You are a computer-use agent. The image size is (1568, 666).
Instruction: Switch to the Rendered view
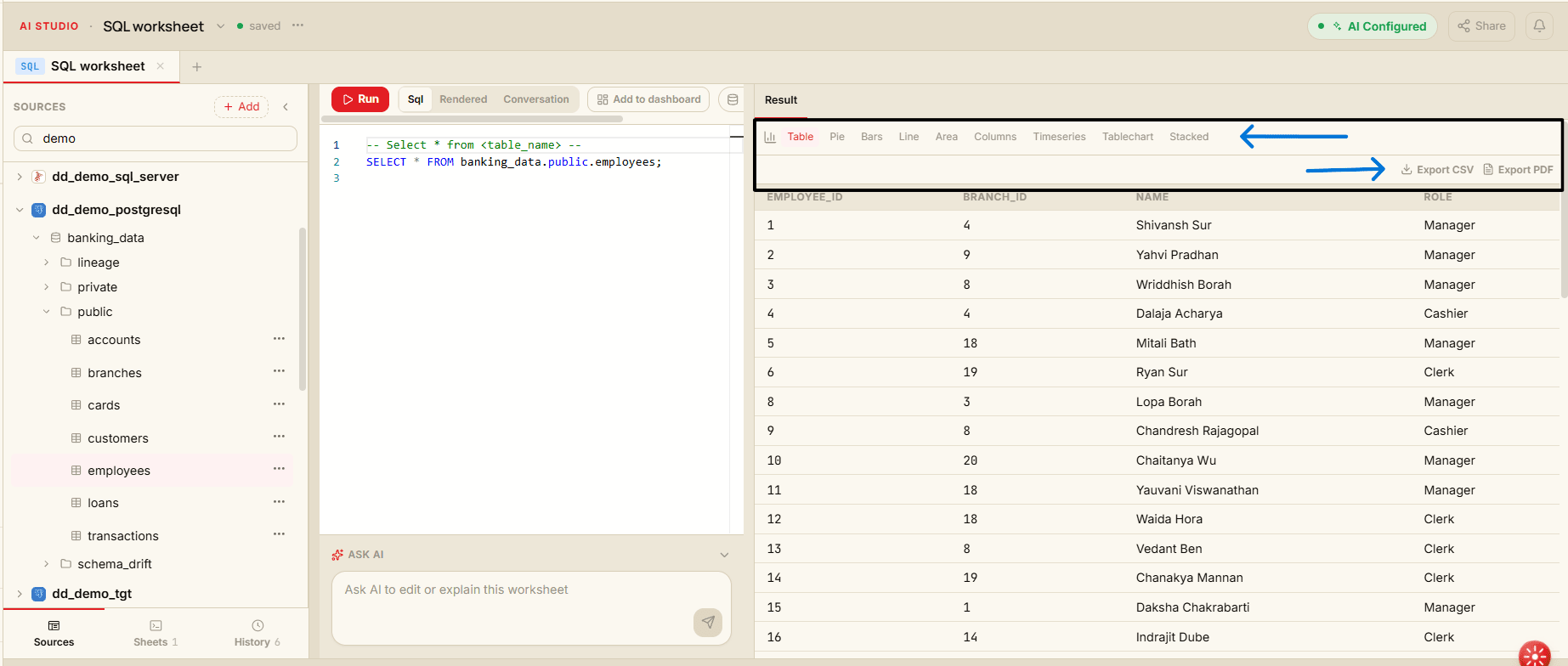[463, 99]
